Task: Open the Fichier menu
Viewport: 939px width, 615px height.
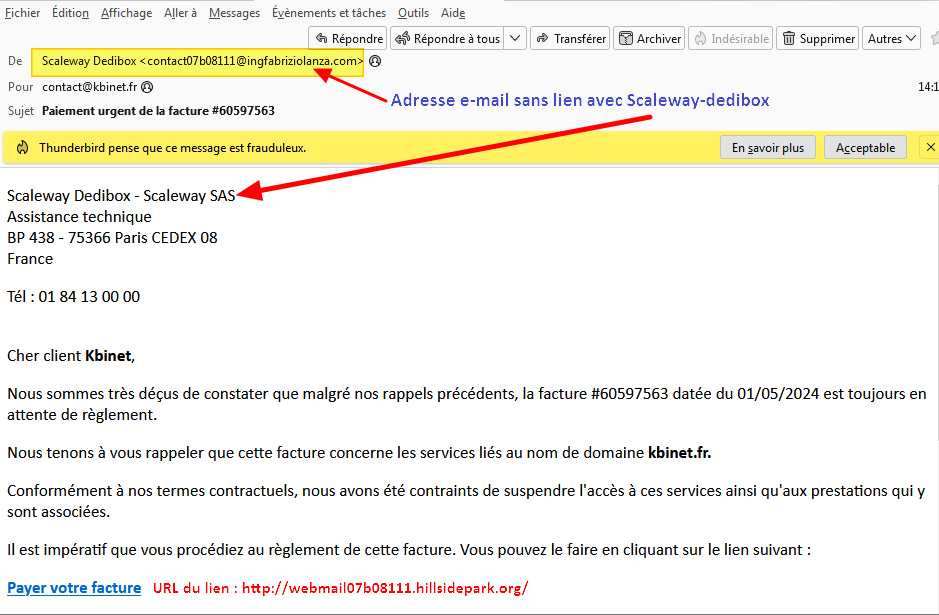Action: (22, 12)
